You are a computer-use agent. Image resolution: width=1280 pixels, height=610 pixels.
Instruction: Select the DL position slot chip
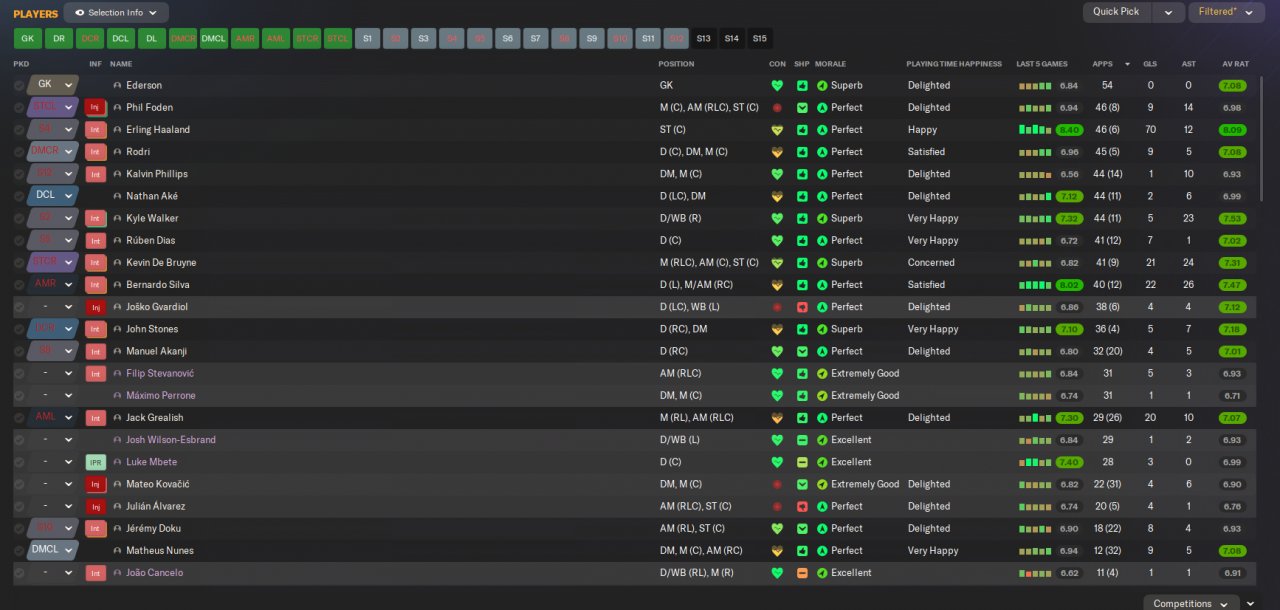(152, 39)
